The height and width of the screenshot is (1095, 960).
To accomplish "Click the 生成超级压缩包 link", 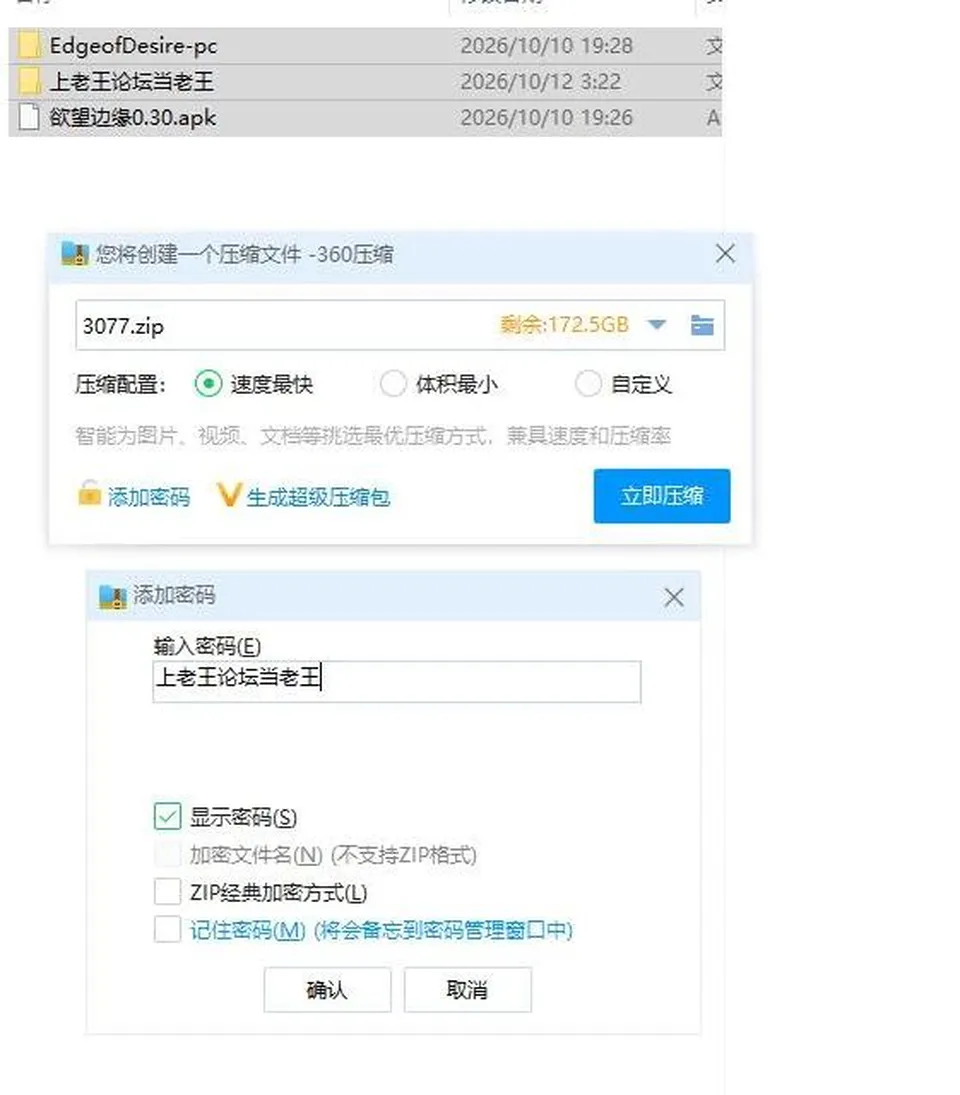I will (318, 497).
